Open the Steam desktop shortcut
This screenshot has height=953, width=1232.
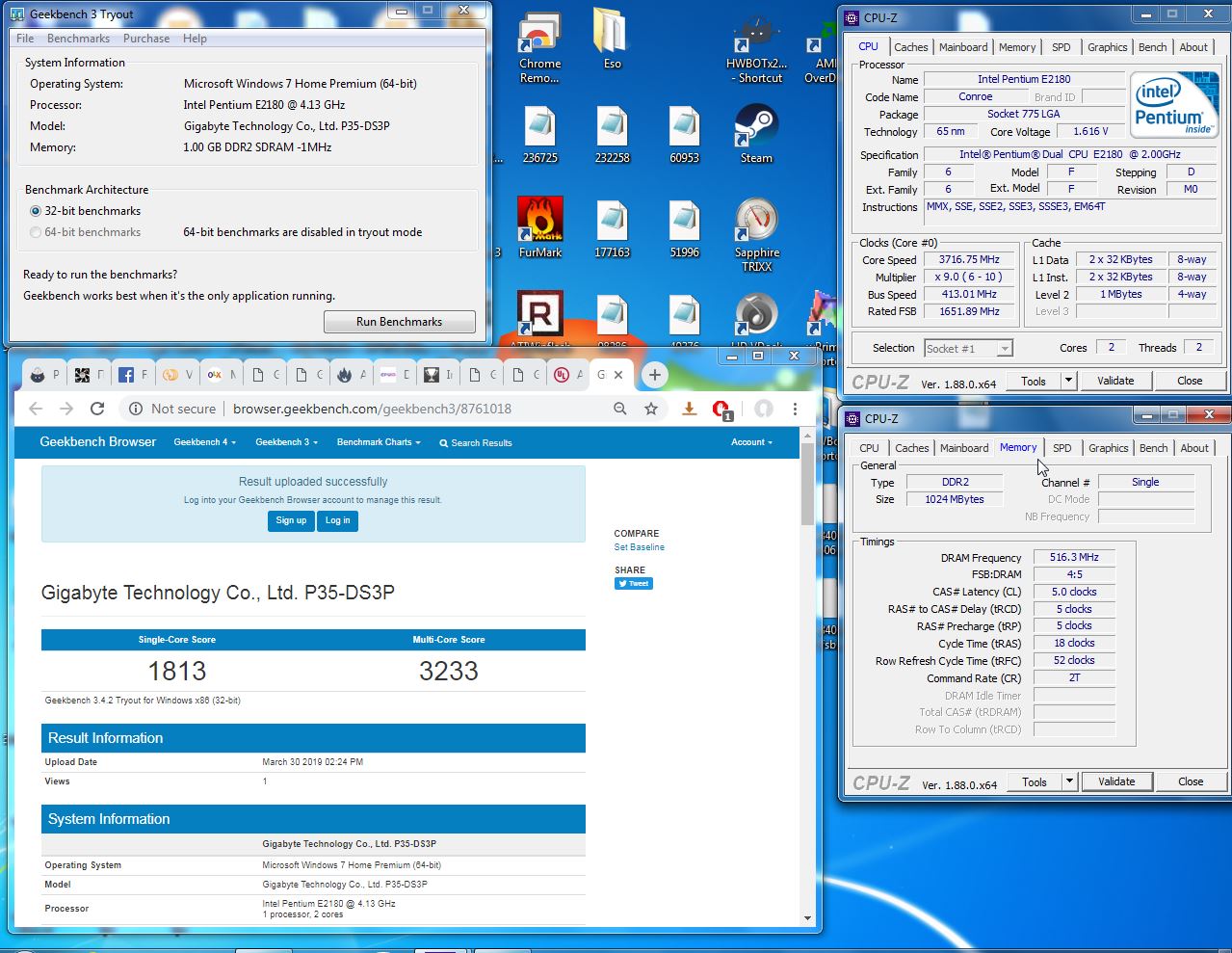pos(756,134)
